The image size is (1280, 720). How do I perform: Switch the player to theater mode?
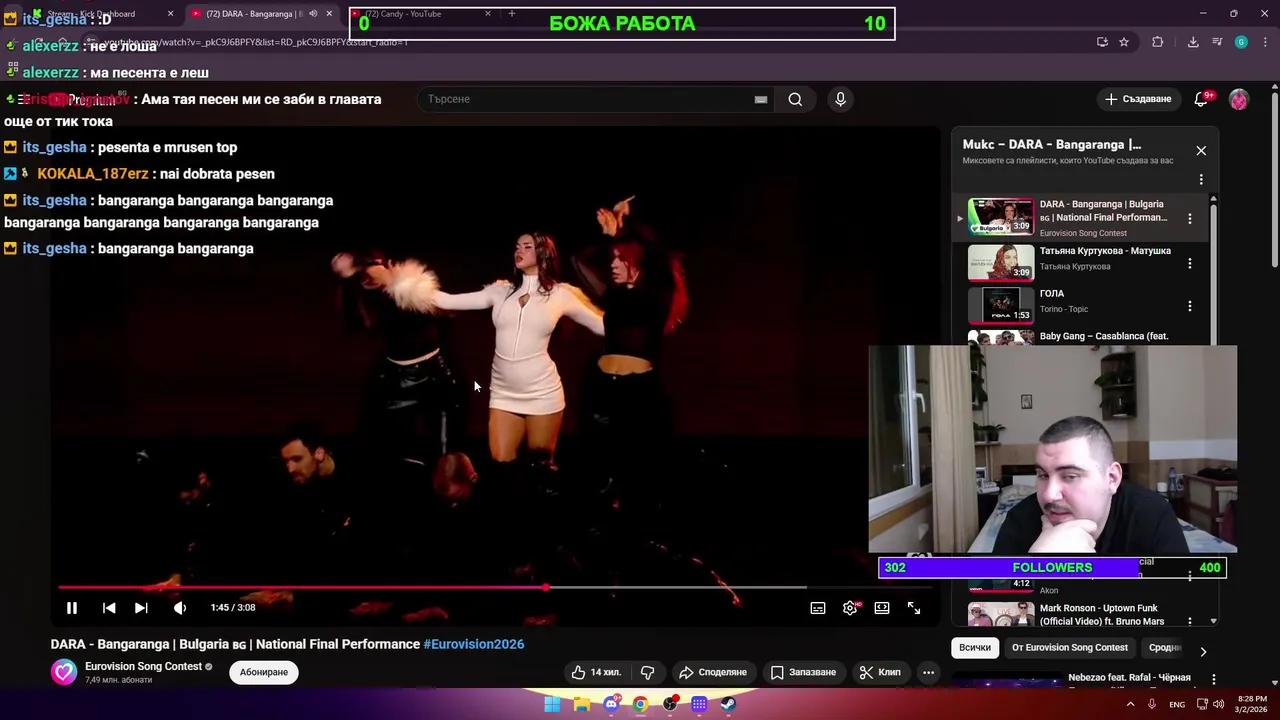pyautogui.click(x=882, y=608)
